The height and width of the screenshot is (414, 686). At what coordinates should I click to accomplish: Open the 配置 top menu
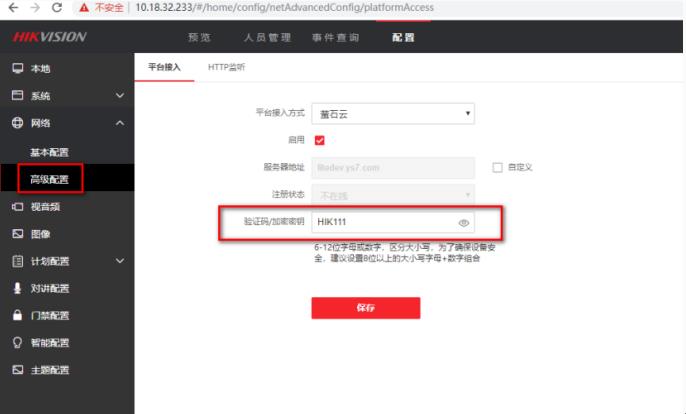click(x=403, y=38)
